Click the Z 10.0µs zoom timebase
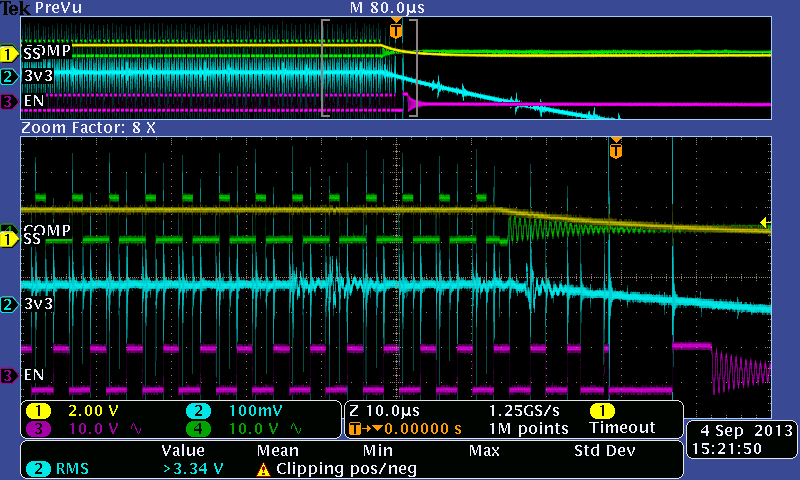Screen dimensions: 800x480 click(385, 411)
